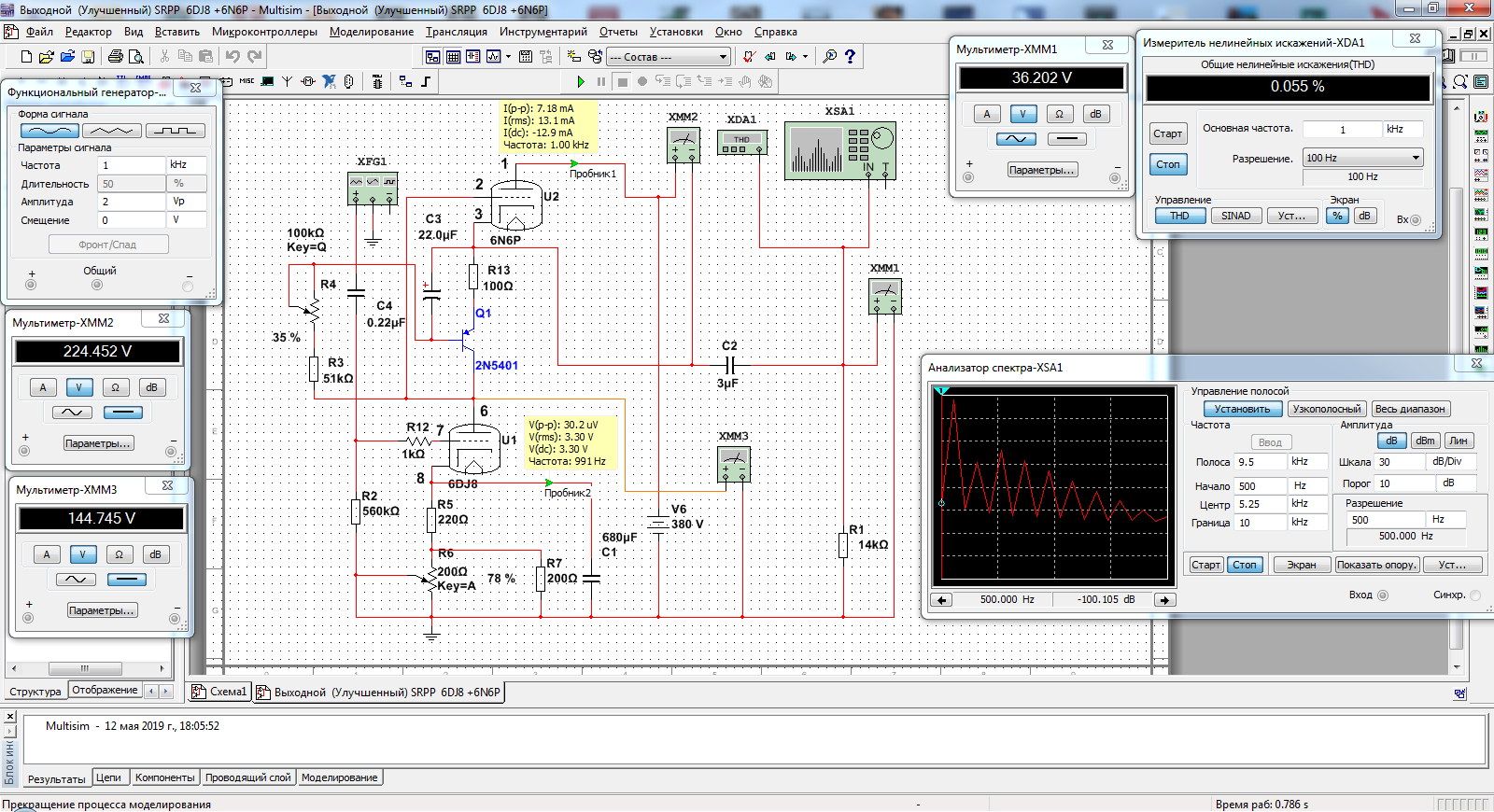The height and width of the screenshot is (812, 1494).
Task: Click the XDA1 distortion analyzer on the schematic
Action: click(x=742, y=143)
